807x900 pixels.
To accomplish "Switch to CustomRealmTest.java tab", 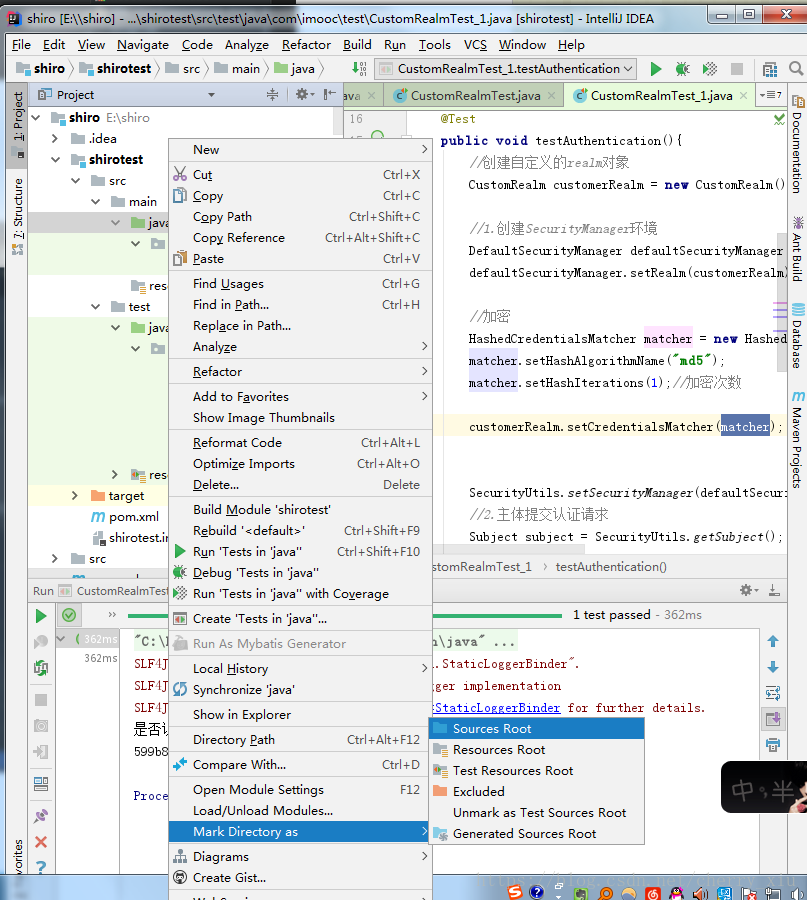I will (475, 96).
